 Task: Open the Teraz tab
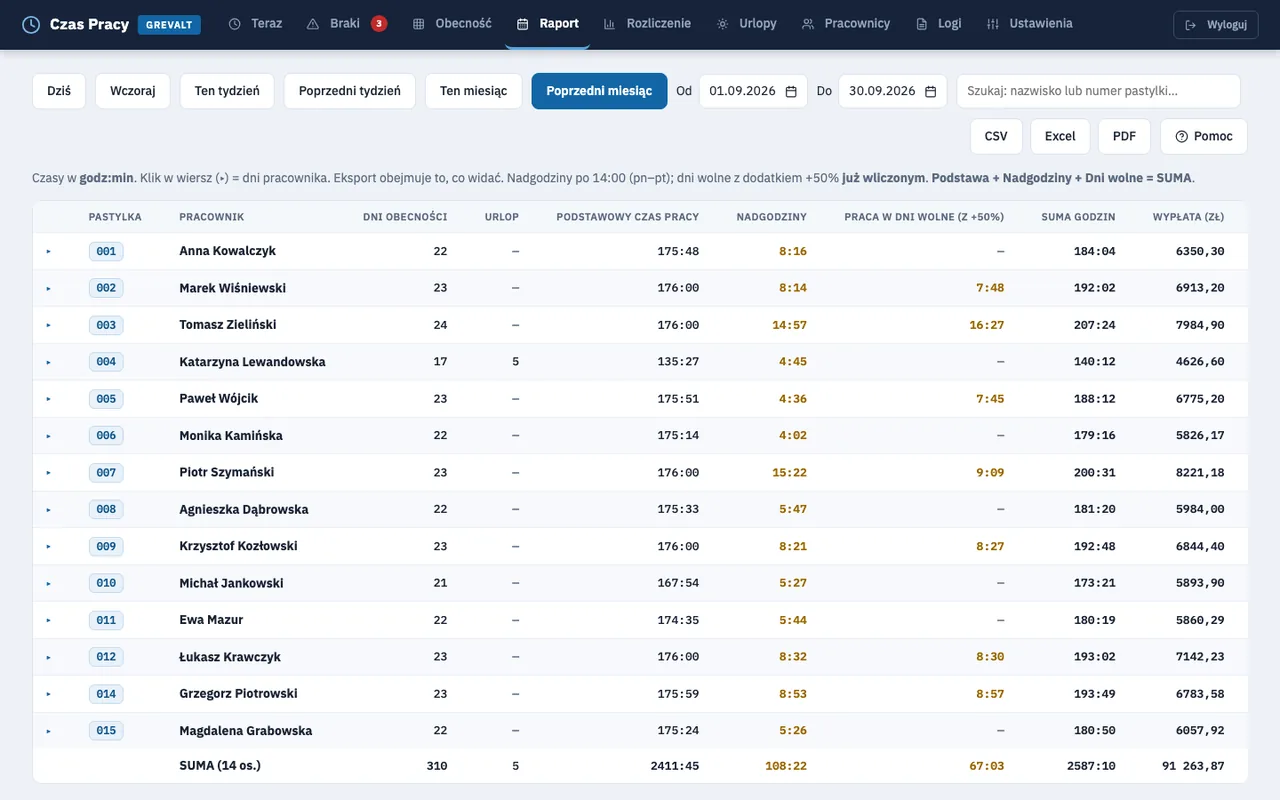[255, 24]
